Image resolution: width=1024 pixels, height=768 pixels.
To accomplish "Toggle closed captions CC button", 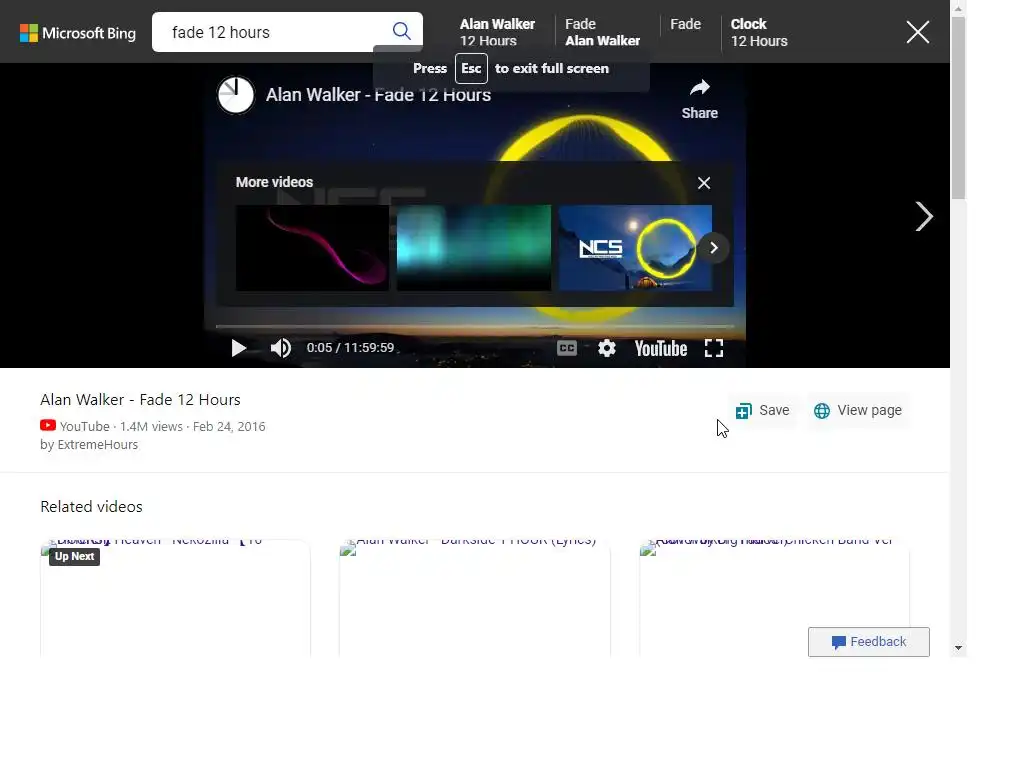I will (x=567, y=348).
